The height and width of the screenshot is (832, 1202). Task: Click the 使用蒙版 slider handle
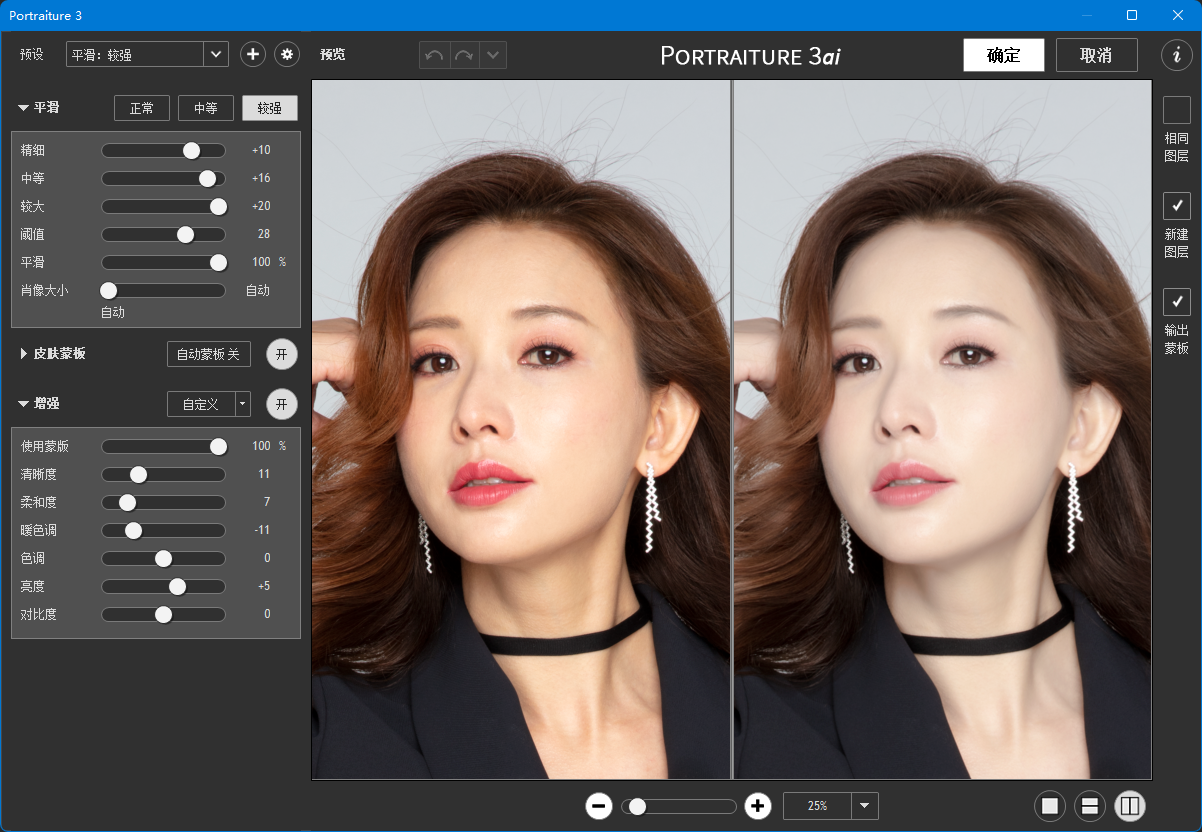tap(218, 446)
